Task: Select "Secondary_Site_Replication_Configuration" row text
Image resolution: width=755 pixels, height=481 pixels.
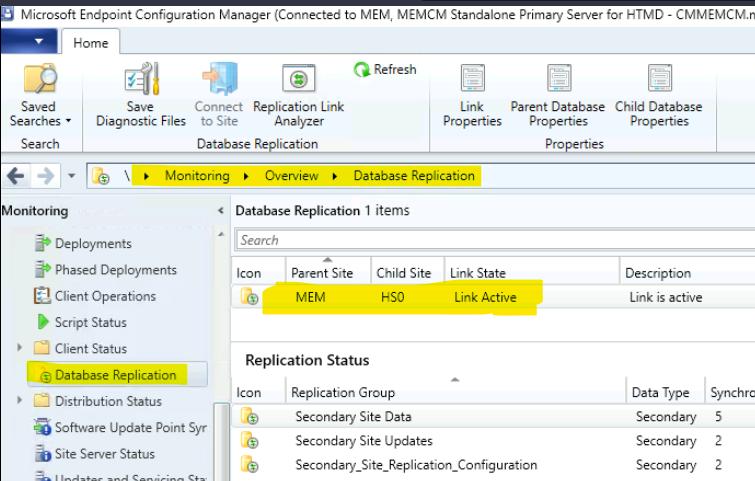Action: [416, 465]
